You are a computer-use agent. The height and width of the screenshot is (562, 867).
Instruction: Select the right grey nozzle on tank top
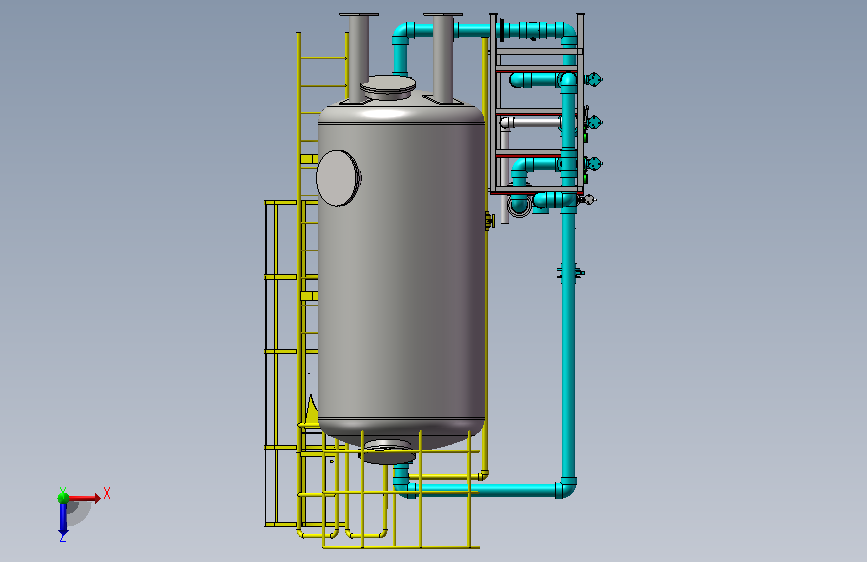(443, 58)
